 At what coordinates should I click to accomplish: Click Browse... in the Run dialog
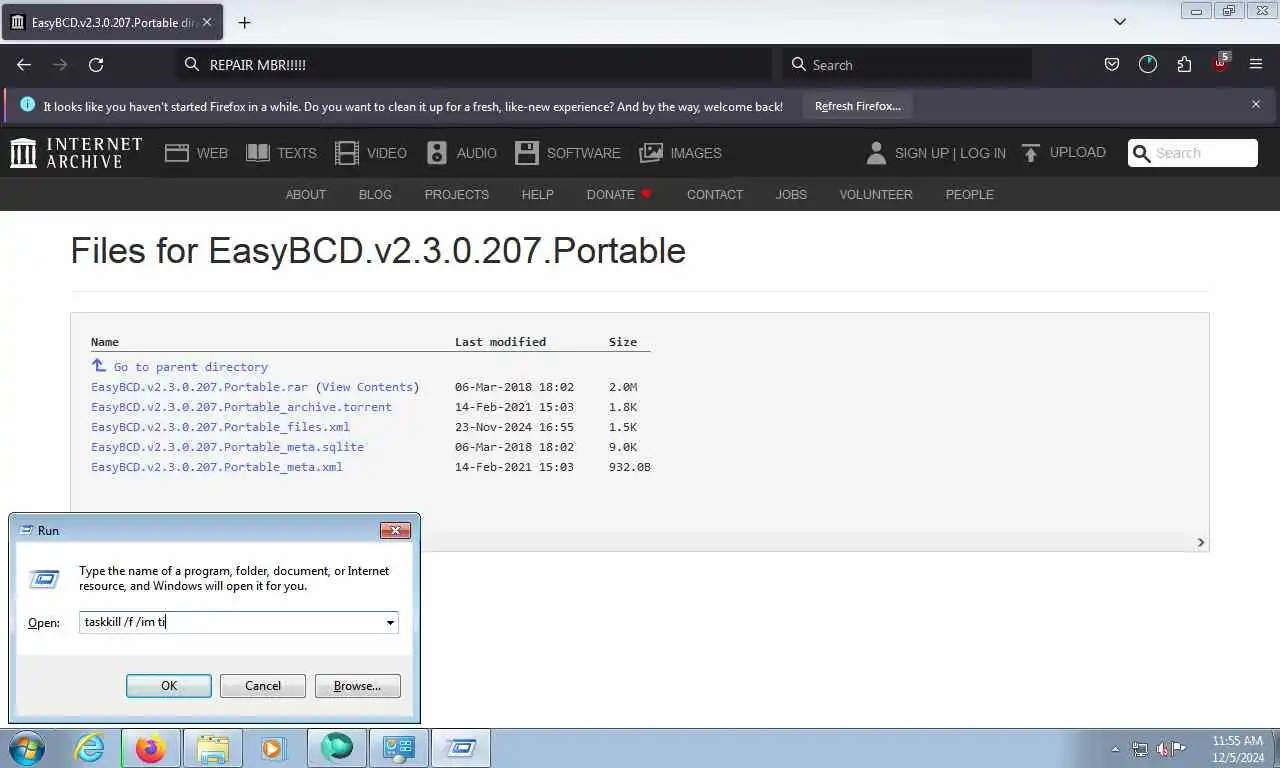pyautogui.click(x=357, y=686)
